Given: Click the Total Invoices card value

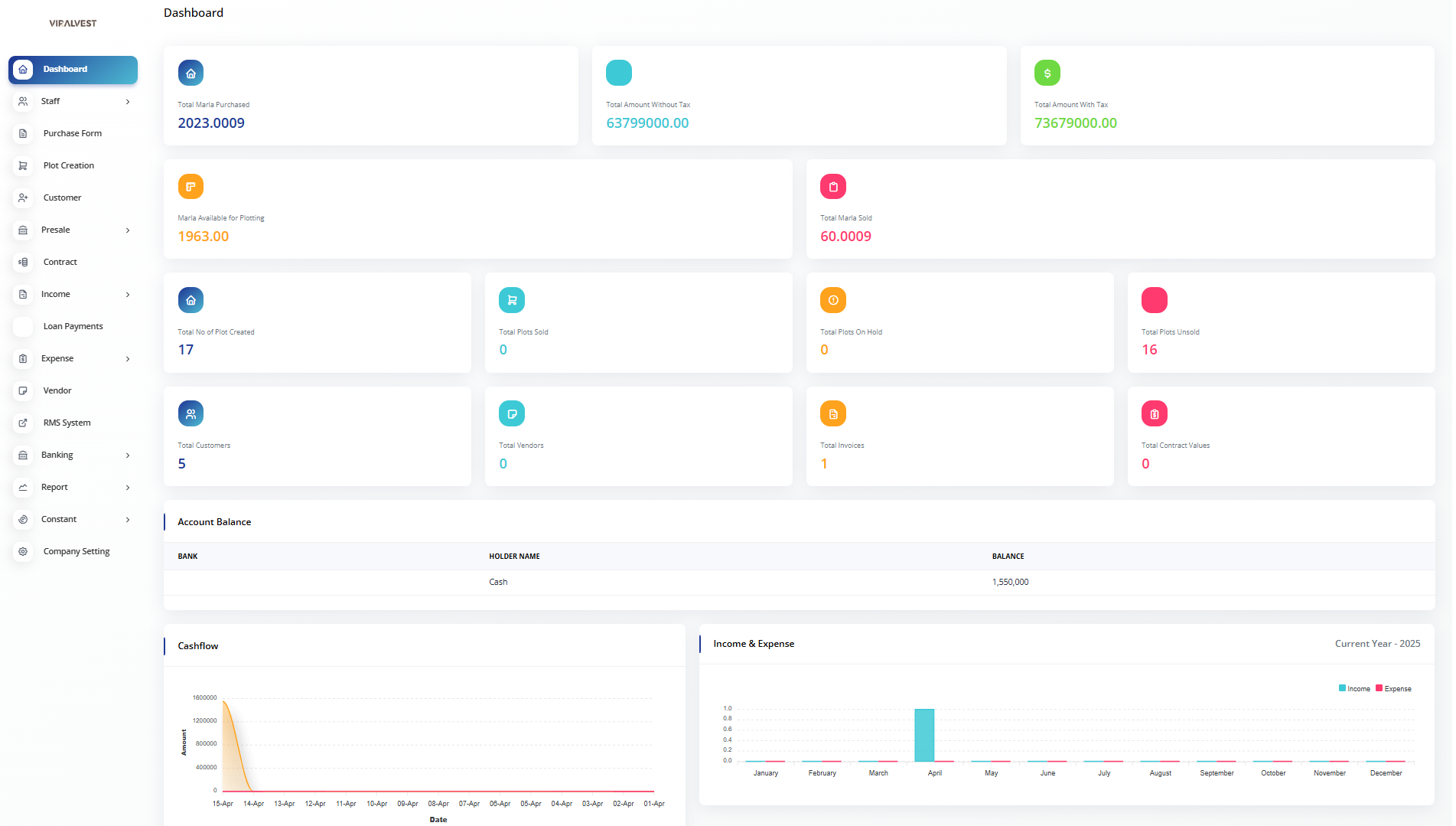Looking at the screenshot, I should 824,464.
